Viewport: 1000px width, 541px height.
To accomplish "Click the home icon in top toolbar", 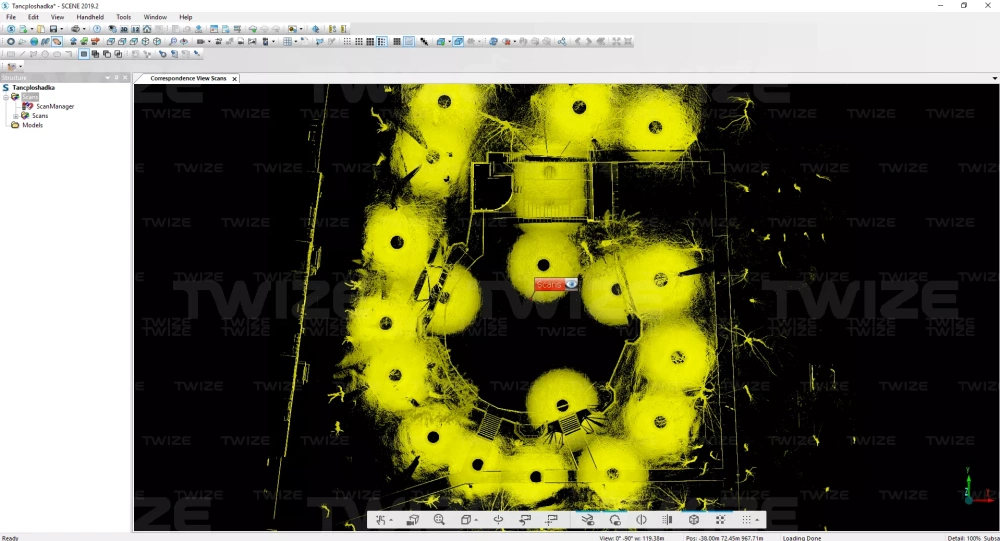I will [146, 29].
